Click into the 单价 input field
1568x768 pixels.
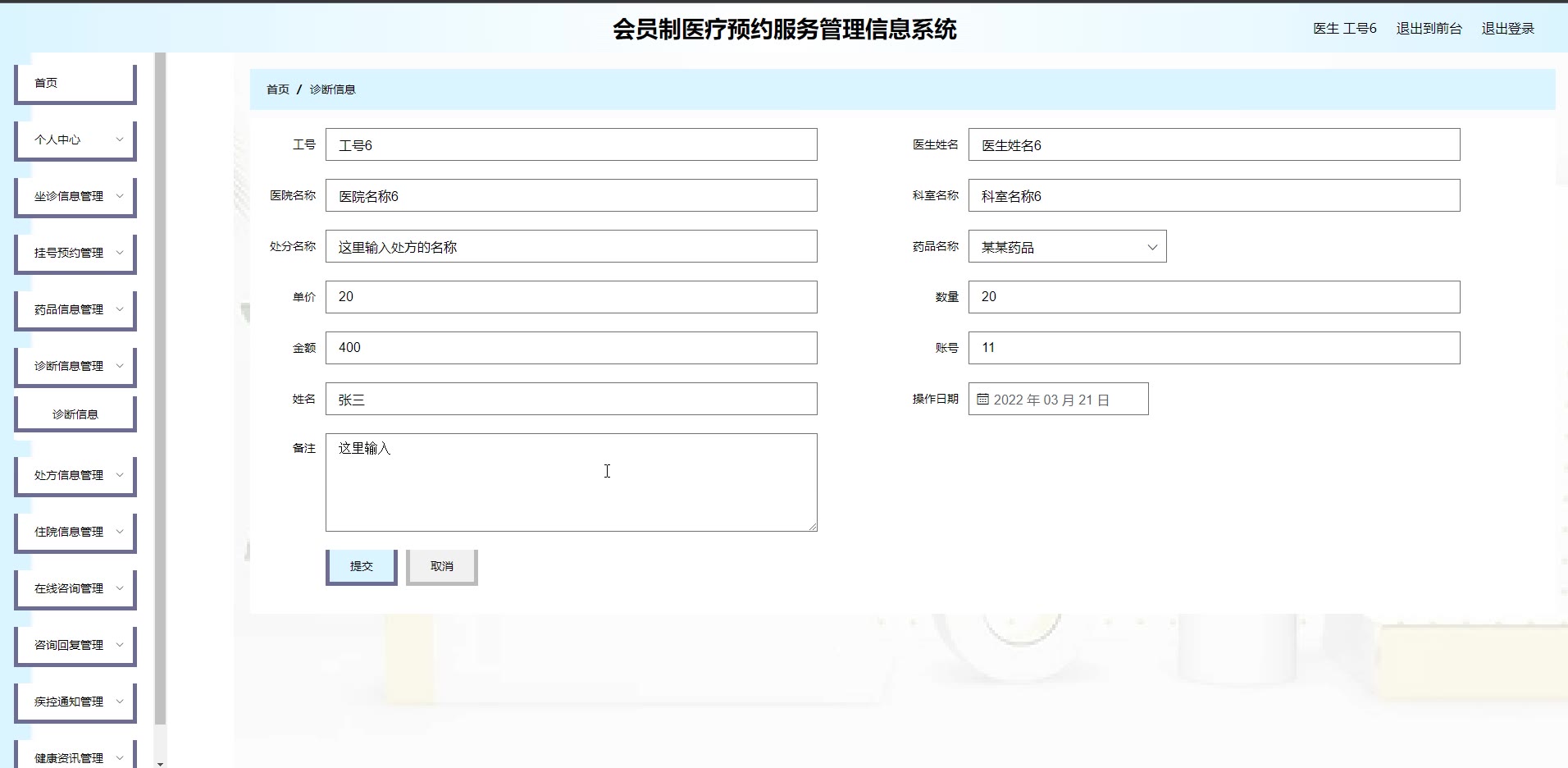(571, 297)
